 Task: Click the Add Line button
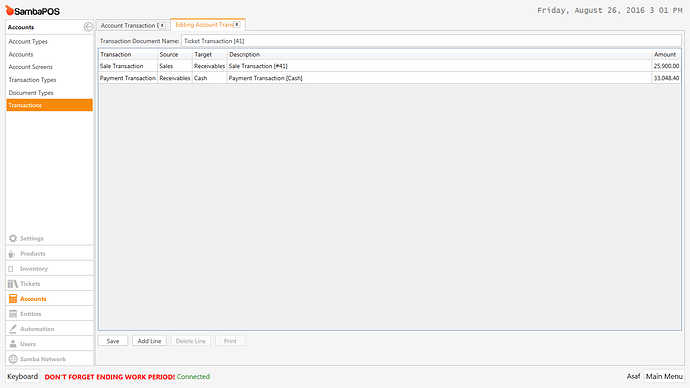coord(149,341)
